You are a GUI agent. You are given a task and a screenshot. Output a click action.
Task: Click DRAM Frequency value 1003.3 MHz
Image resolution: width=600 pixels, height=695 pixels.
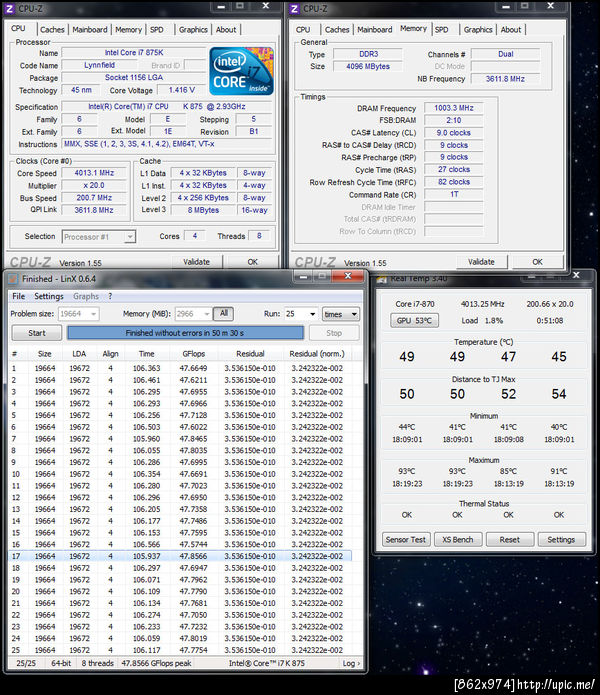454,108
